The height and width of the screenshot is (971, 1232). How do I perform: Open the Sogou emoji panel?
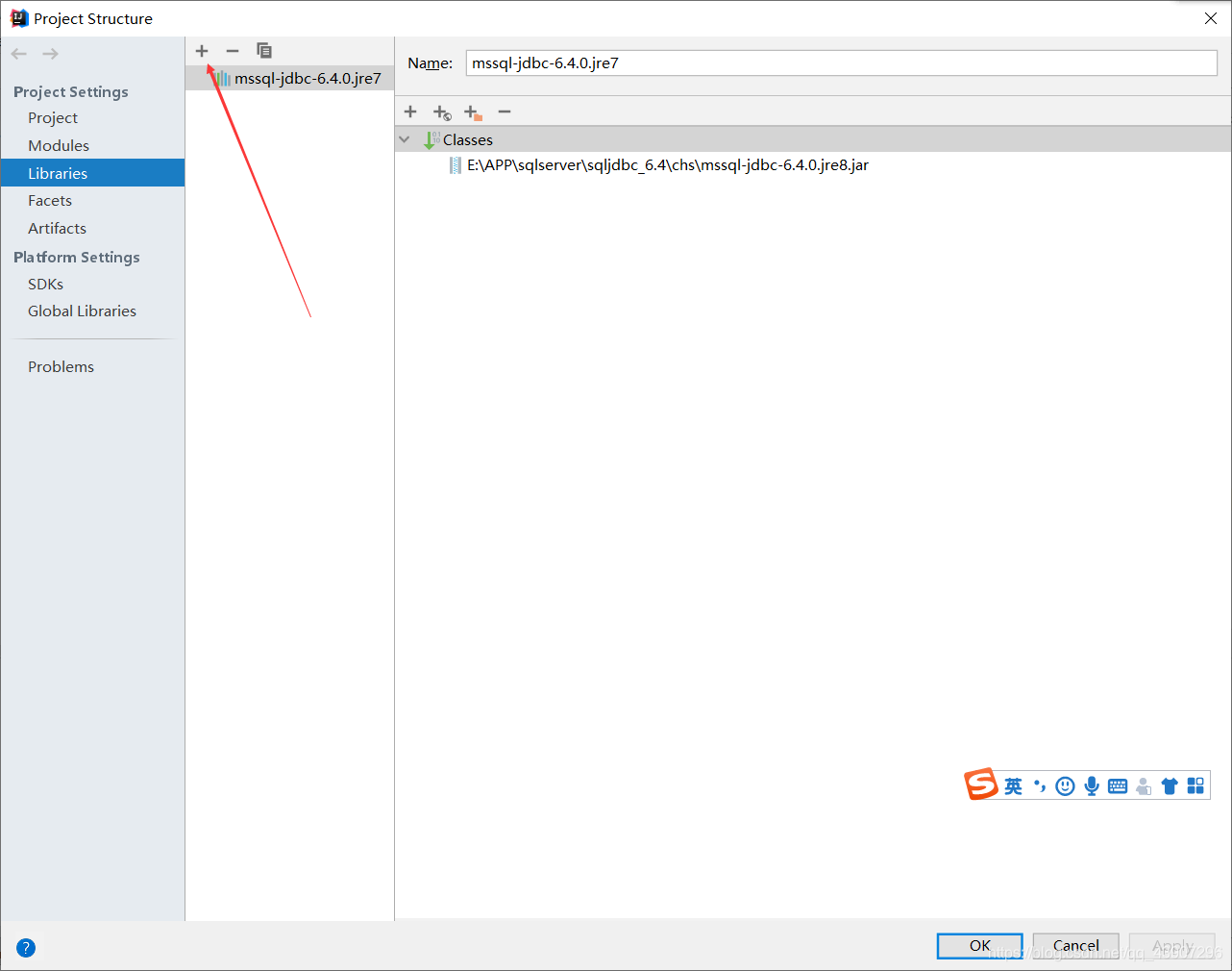coord(1065,786)
